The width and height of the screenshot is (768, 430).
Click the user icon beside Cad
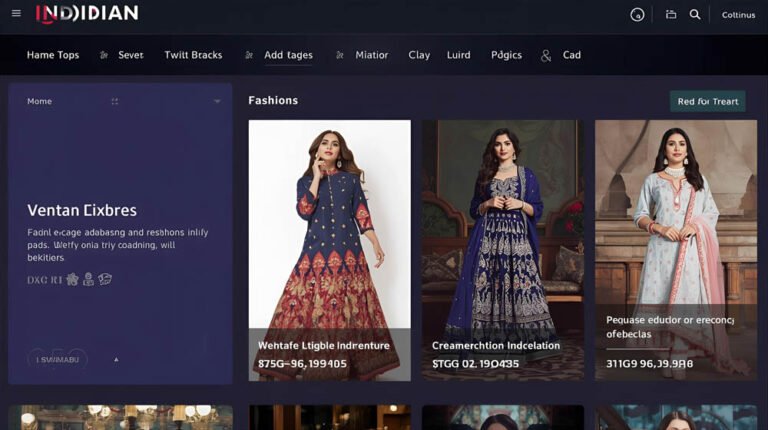546,56
